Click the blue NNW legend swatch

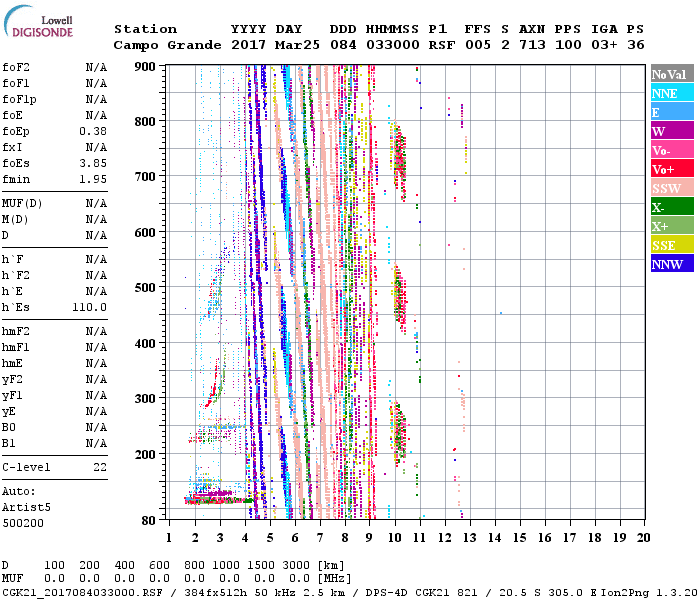click(x=670, y=264)
